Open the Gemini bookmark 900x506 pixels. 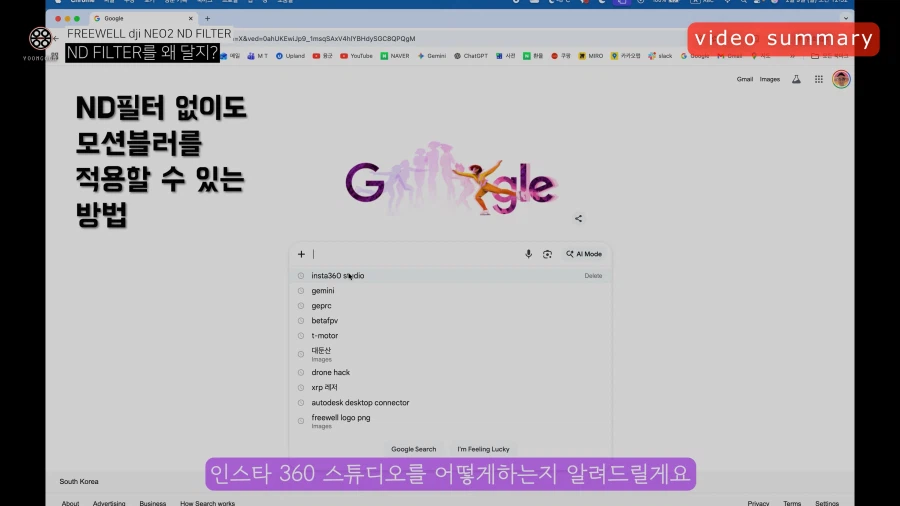coord(432,56)
